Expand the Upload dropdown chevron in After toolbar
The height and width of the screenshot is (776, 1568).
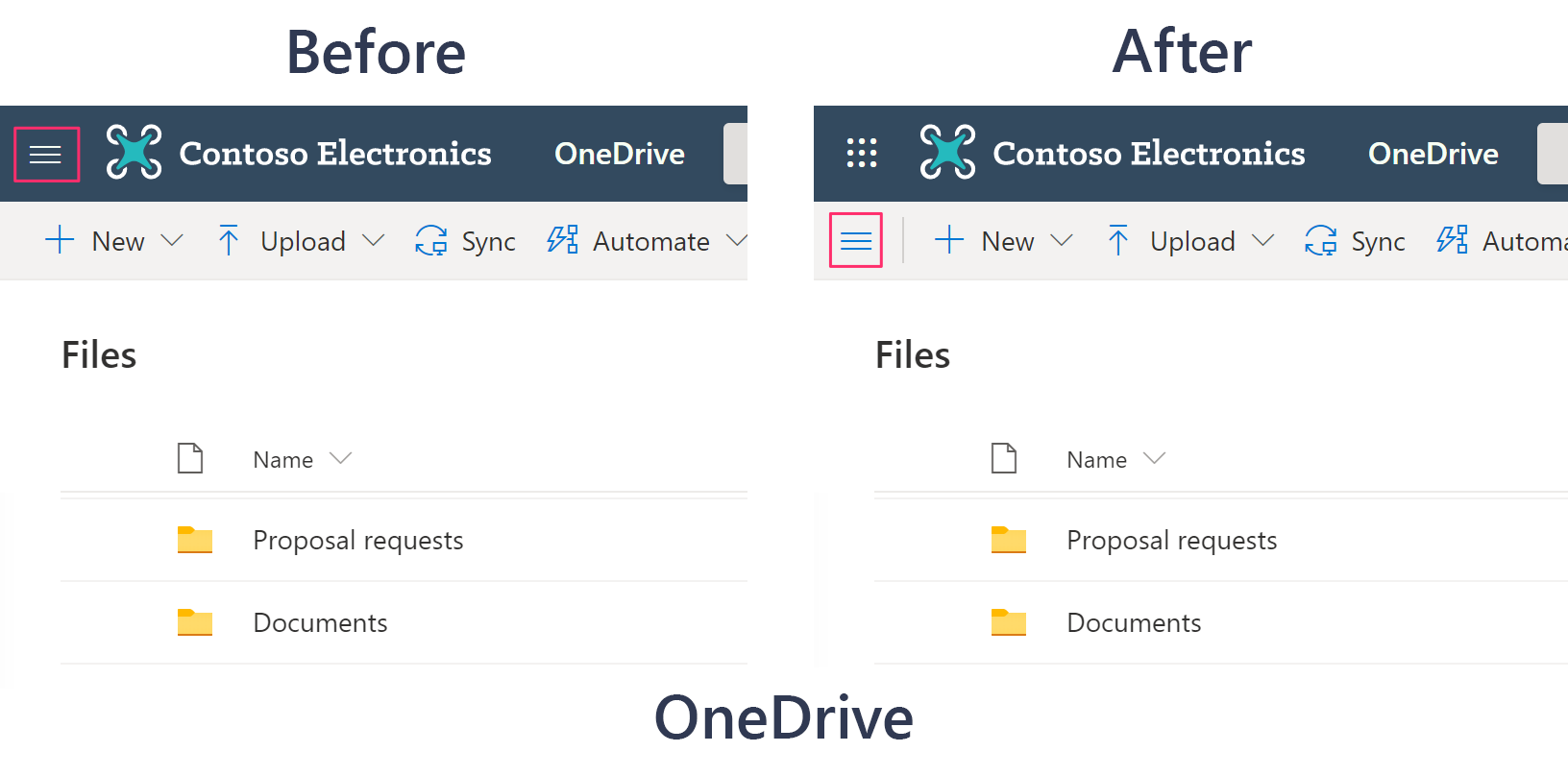[1263, 240]
